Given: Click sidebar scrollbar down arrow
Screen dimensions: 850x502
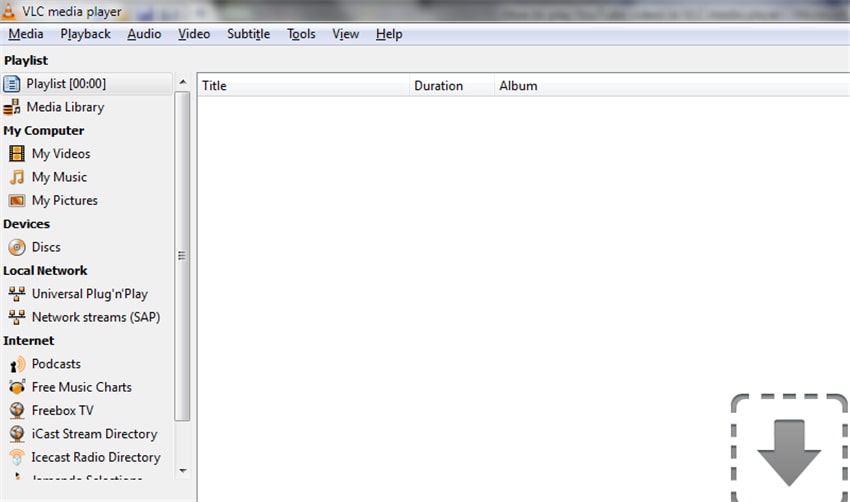Looking at the screenshot, I should click(x=183, y=471).
